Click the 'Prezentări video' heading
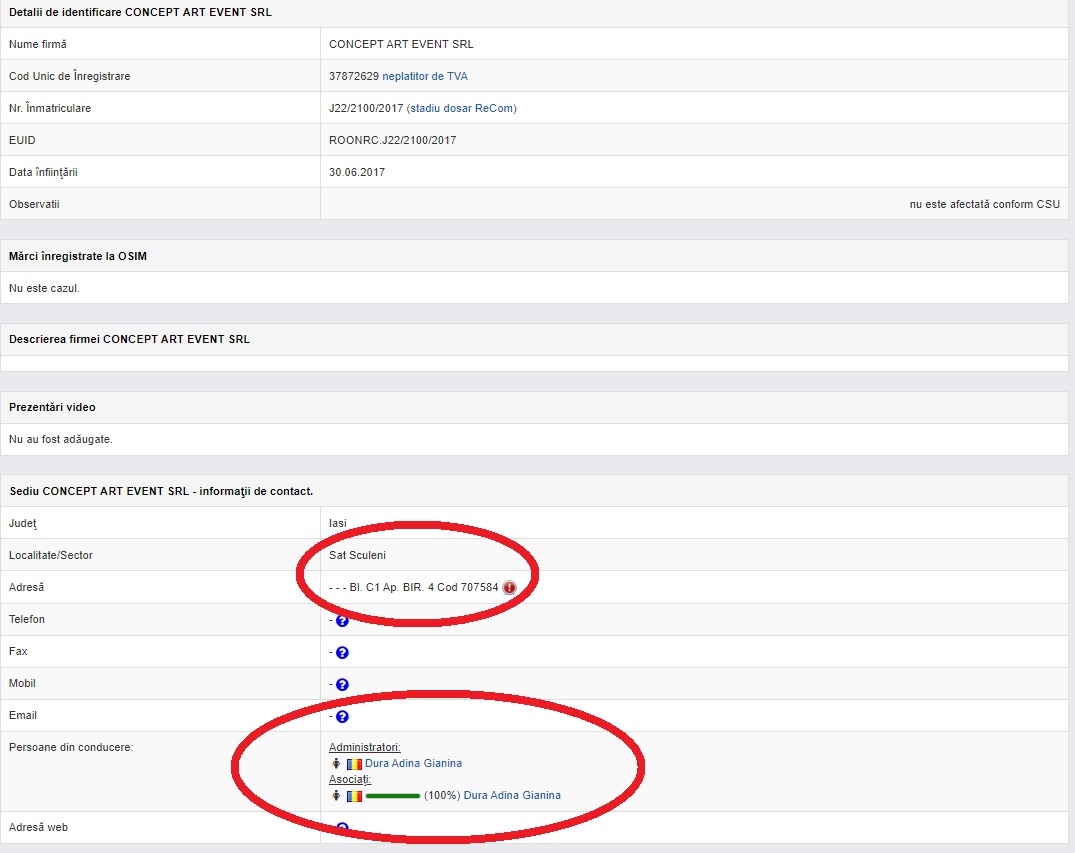This screenshot has width=1075, height=853. pos(52,407)
